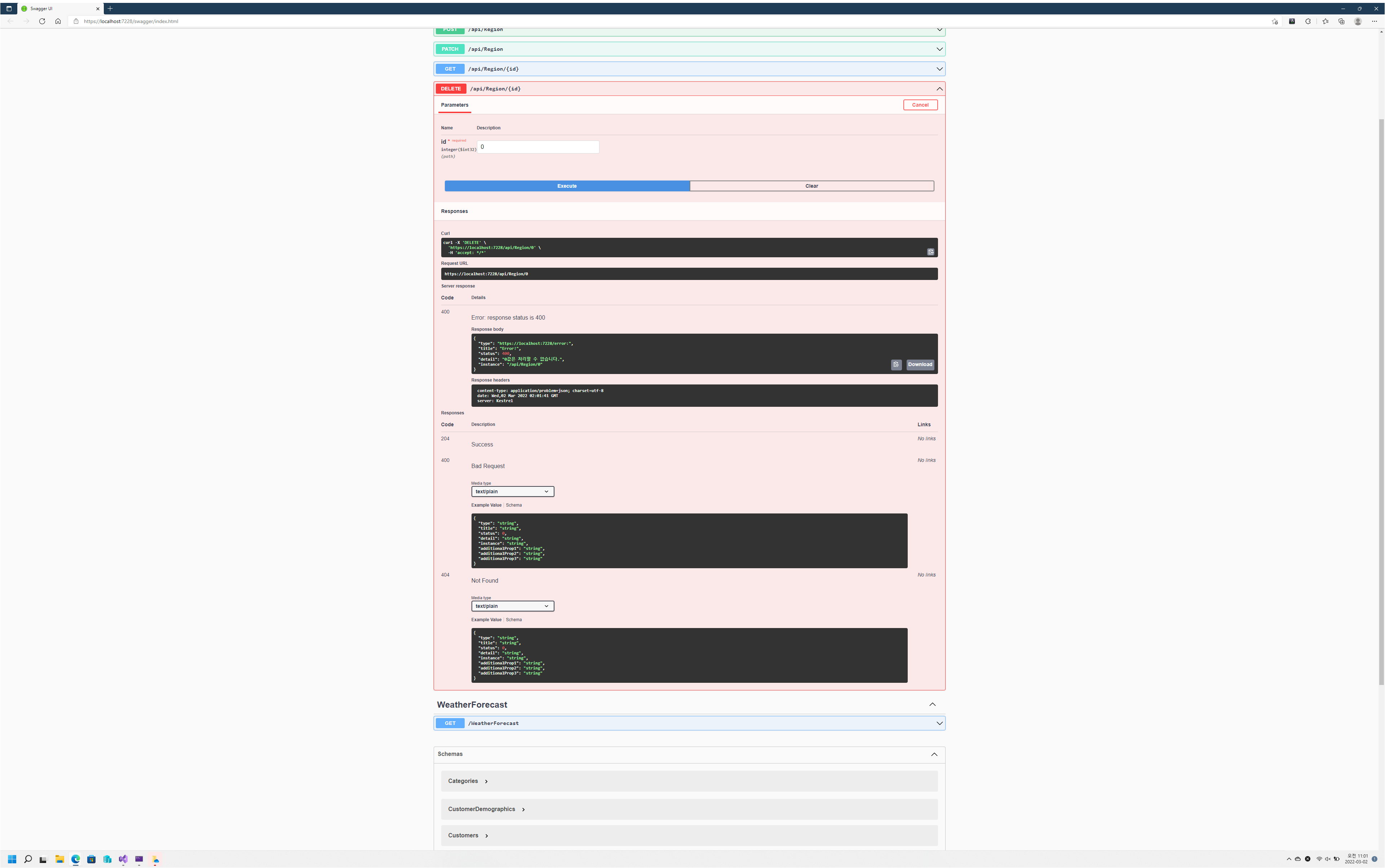Download the response body

pos(920,365)
